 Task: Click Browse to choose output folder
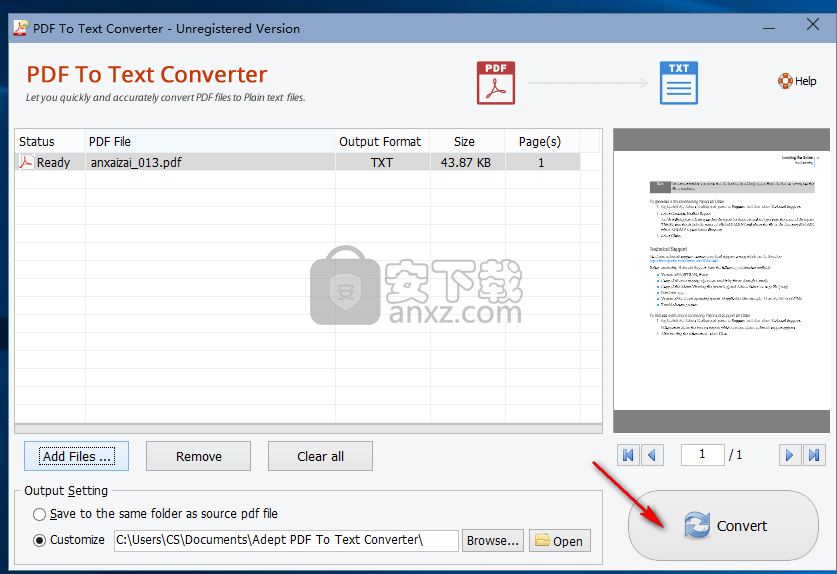click(493, 540)
